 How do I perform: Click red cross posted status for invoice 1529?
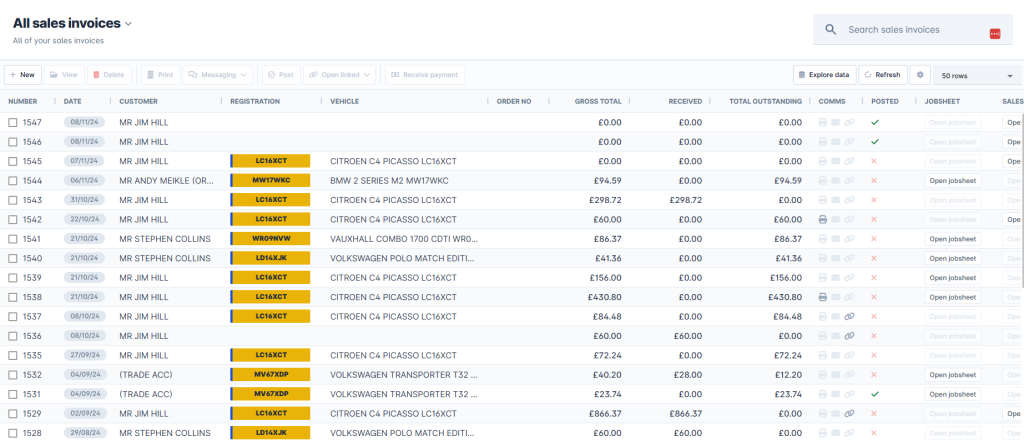click(x=874, y=414)
